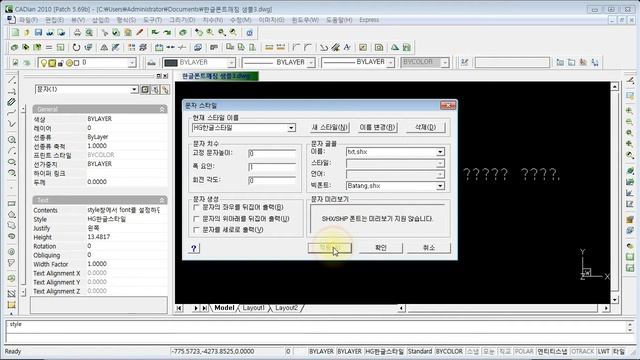640x360 pixels.
Task: Check 'output text vertically' (V) checkbox
Action: pyautogui.click(x=196, y=230)
